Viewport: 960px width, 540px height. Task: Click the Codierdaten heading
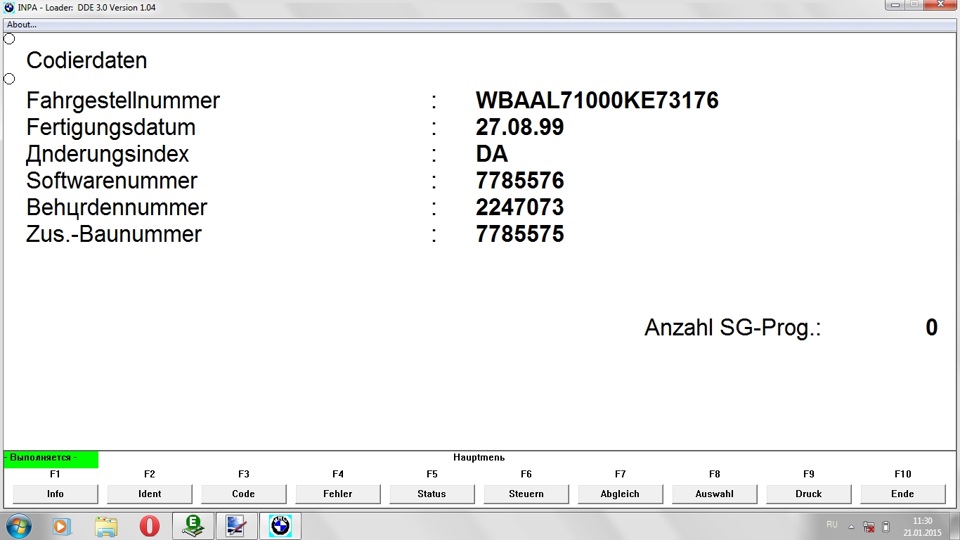tap(86, 61)
